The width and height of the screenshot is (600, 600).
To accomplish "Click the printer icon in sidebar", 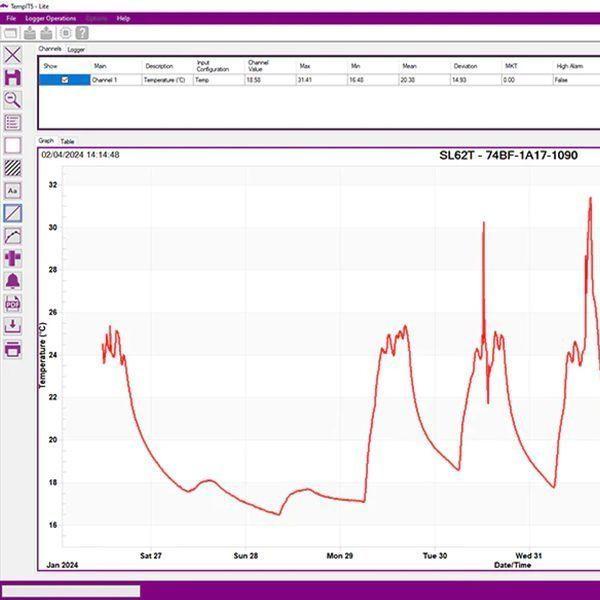I will tap(13, 348).
